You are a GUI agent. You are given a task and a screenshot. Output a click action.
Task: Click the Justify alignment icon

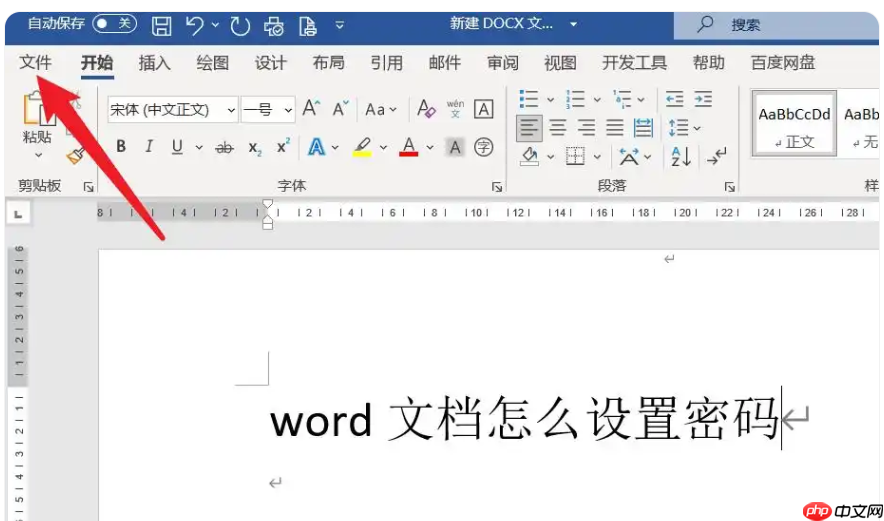point(615,129)
